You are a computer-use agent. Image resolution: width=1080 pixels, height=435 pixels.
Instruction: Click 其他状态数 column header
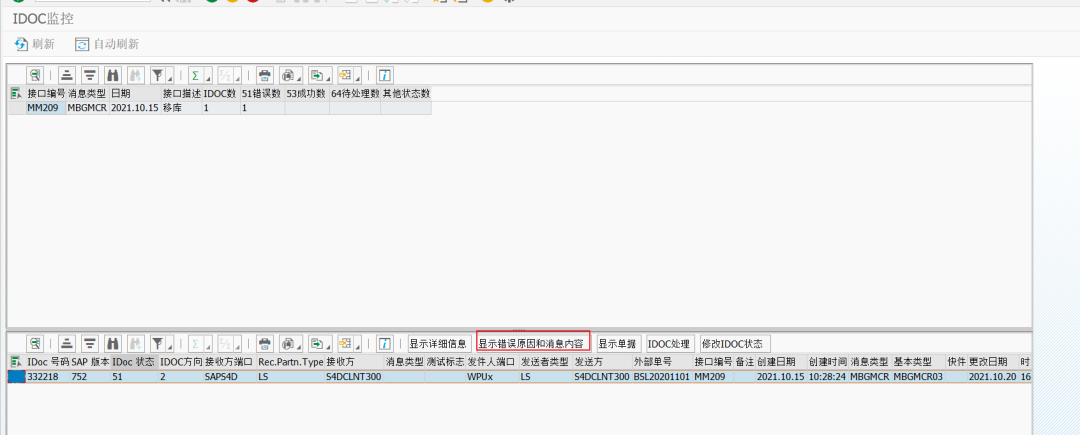(x=406, y=93)
